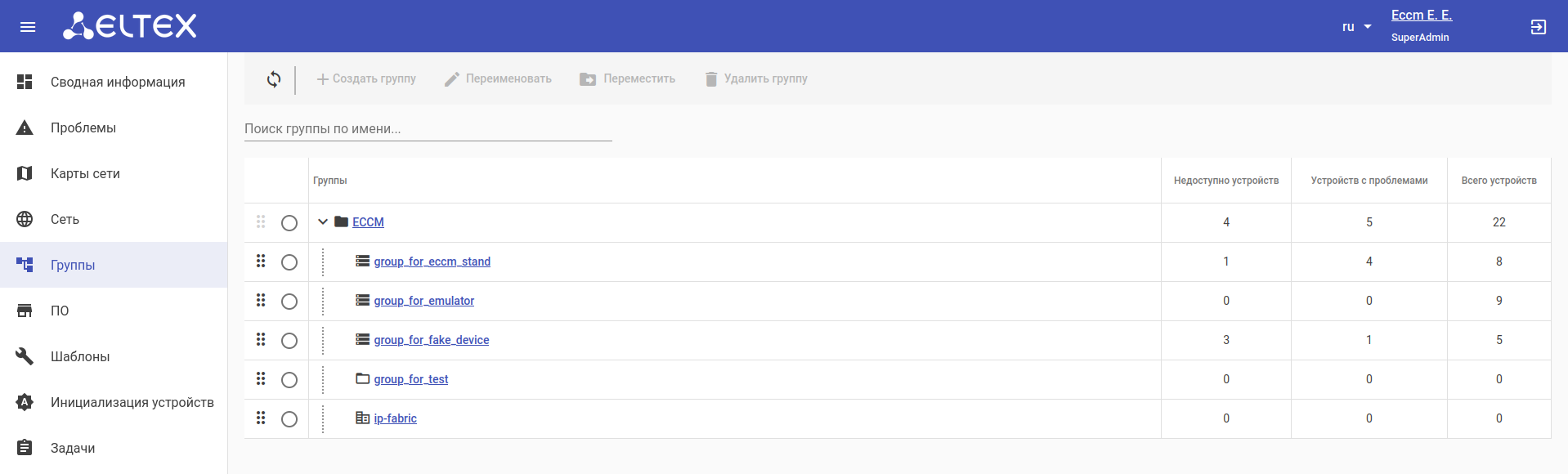Collapse the ECCM group tree

[323, 222]
